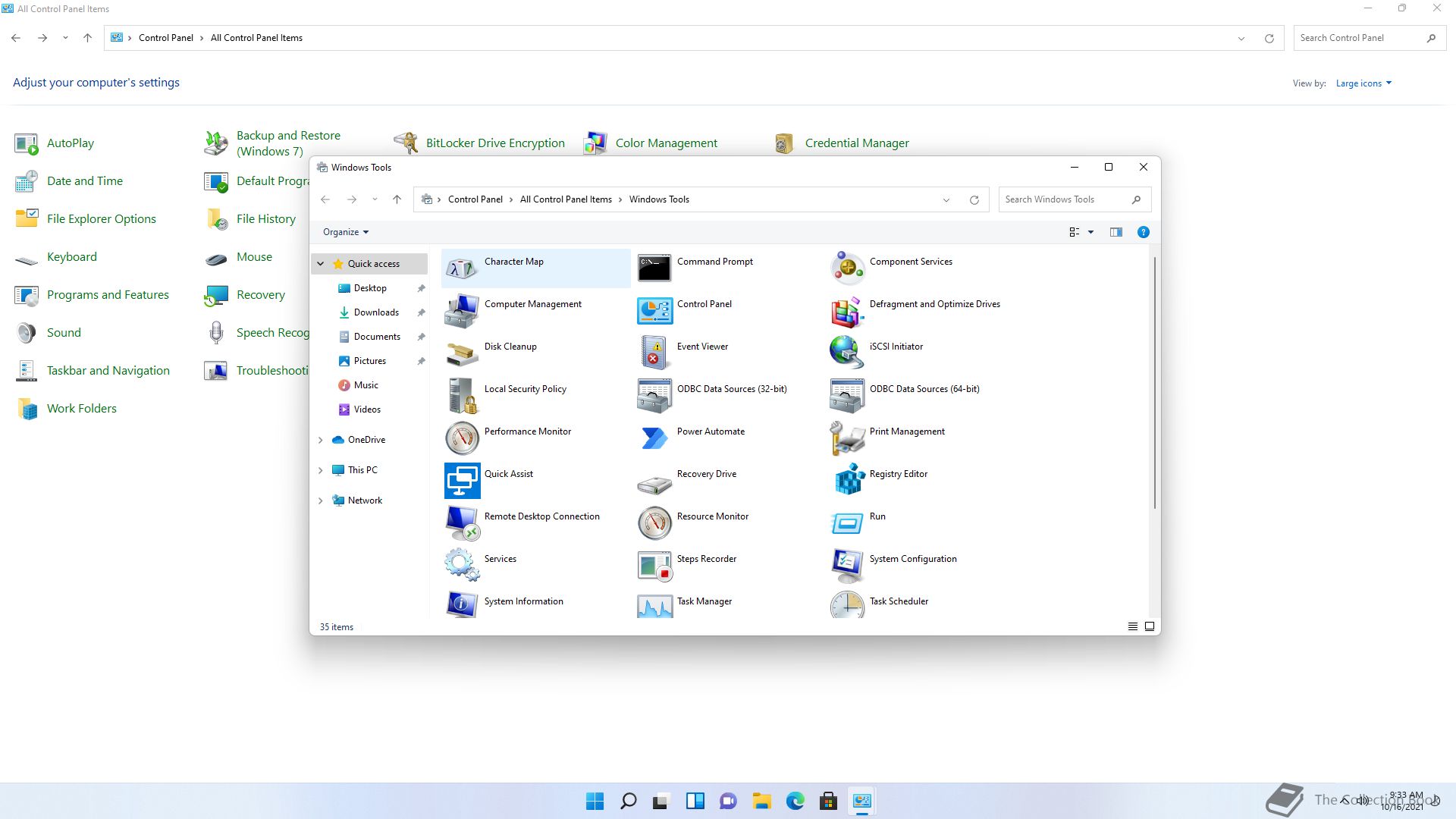Open Microsoft Edge from the taskbar

tap(795, 801)
